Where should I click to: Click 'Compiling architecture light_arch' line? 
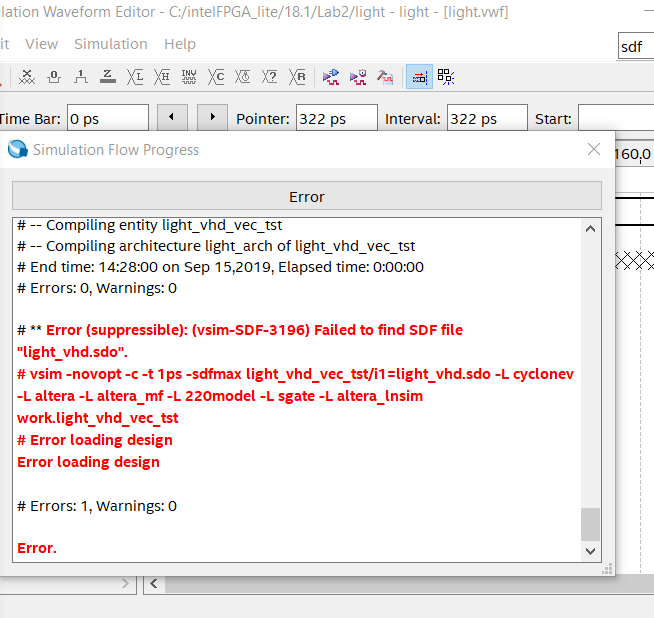point(216,246)
